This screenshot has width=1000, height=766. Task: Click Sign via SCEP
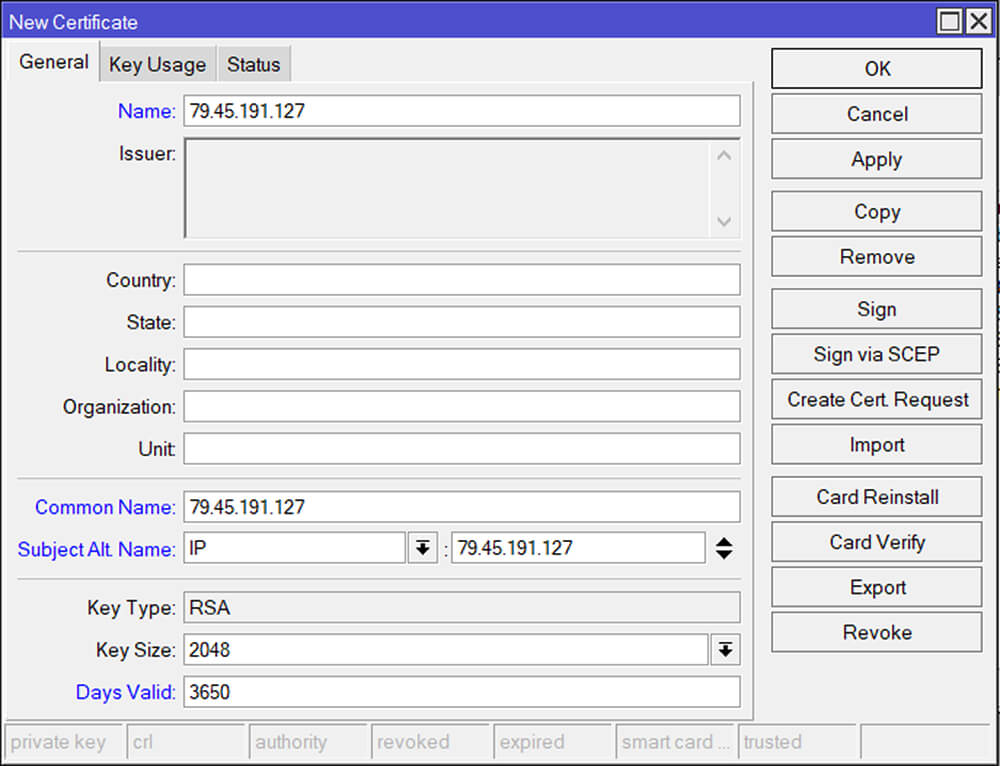876,354
